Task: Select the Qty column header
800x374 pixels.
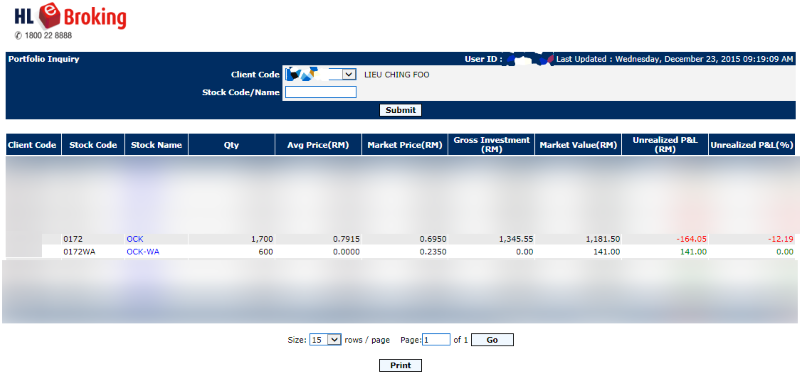Action: (232, 145)
